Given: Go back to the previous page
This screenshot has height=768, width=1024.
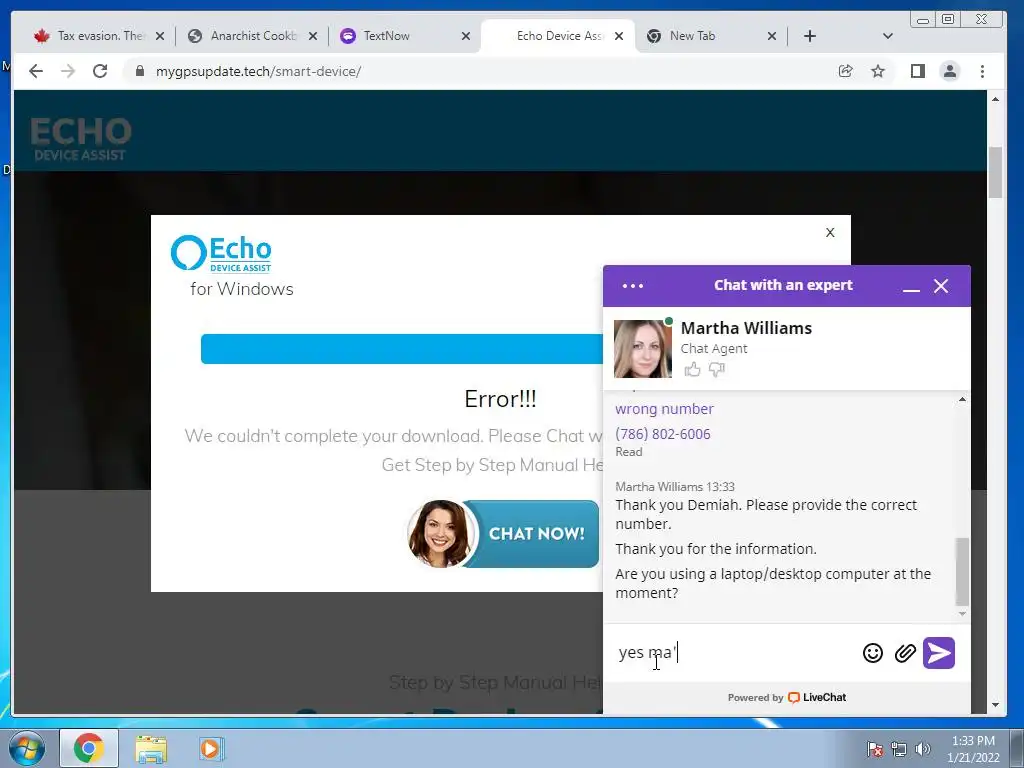Looking at the screenshot, I should 36,71.
